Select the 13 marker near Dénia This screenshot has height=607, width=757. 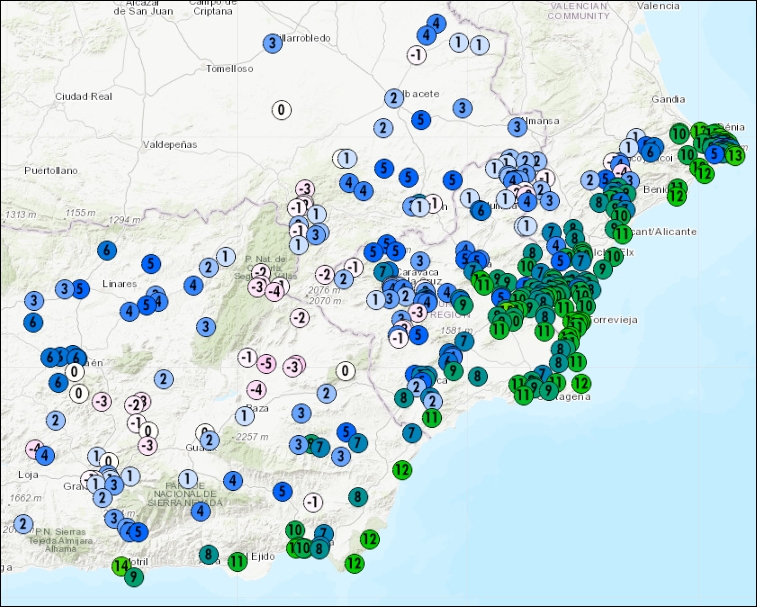[735, 155]
